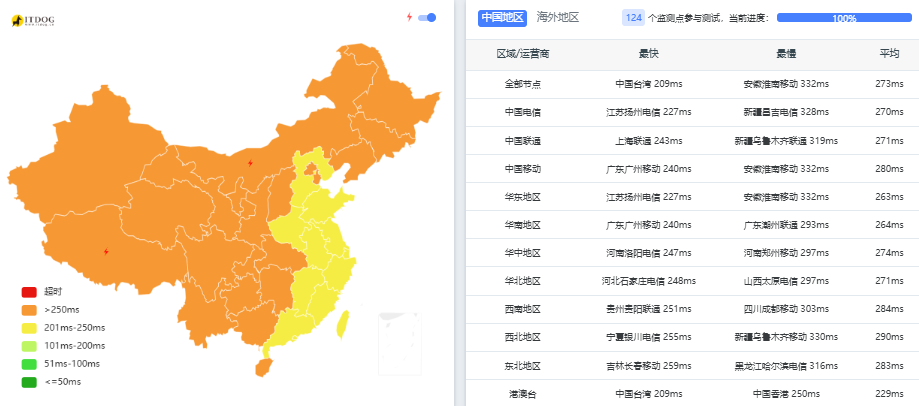Screen dimensions: 919x406
Task: Switch to the 海外地区 tab
Action: pos(558,18)
